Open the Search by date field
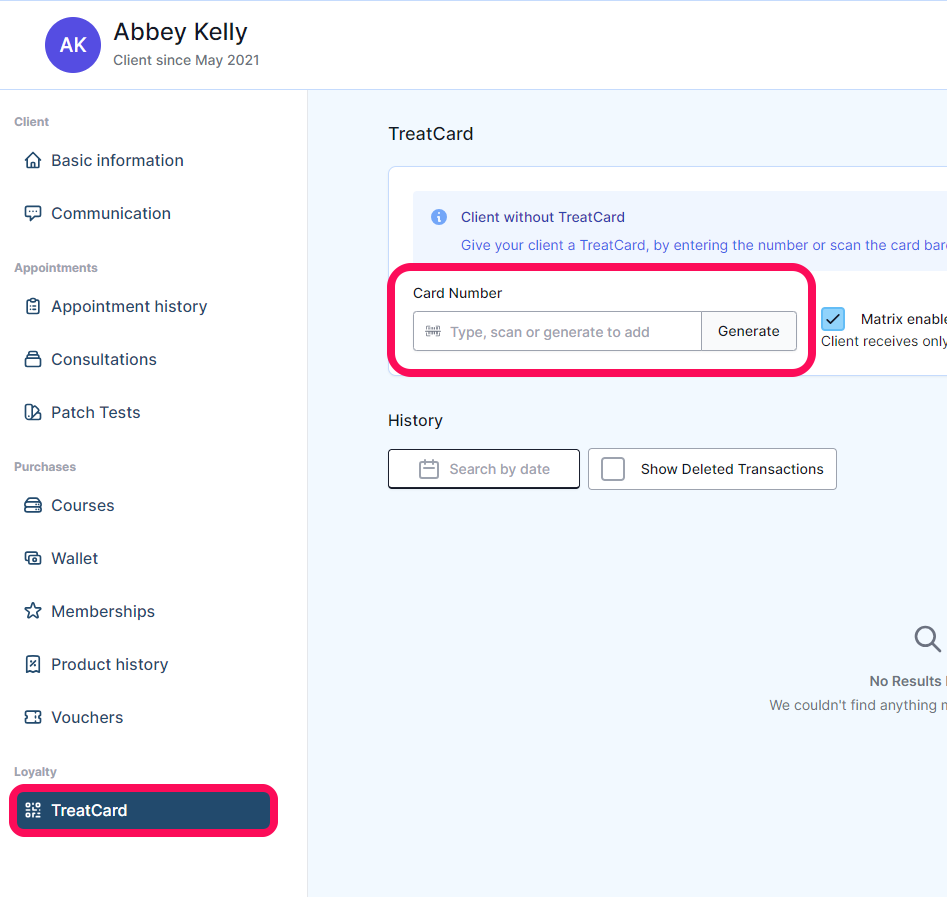Image resolution: width=947 pixels, height=897 pixels. point(484,469)
